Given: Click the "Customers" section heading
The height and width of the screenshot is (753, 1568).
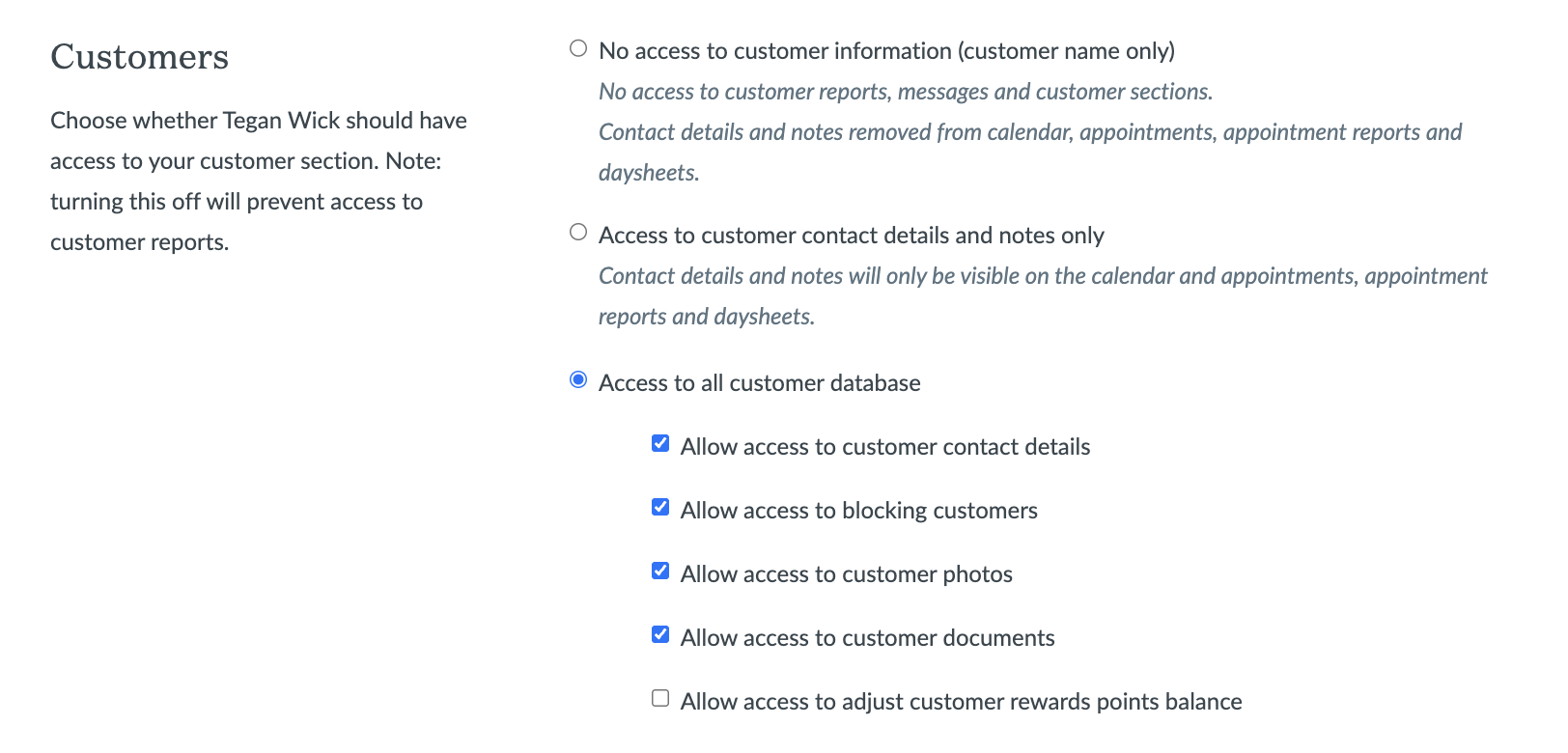Looking at the screenshot, I should click(139, 57).
